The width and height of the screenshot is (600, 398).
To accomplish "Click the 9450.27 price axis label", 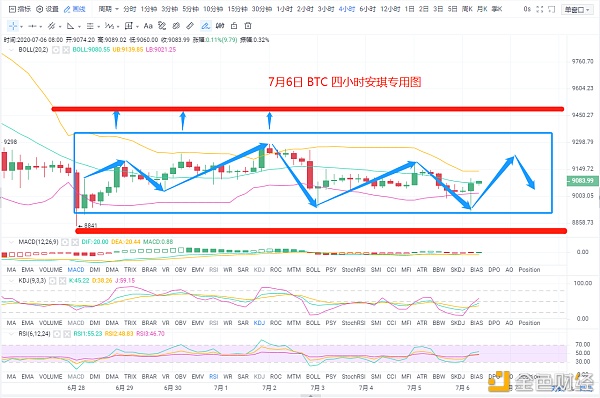I will pos(582,115).
